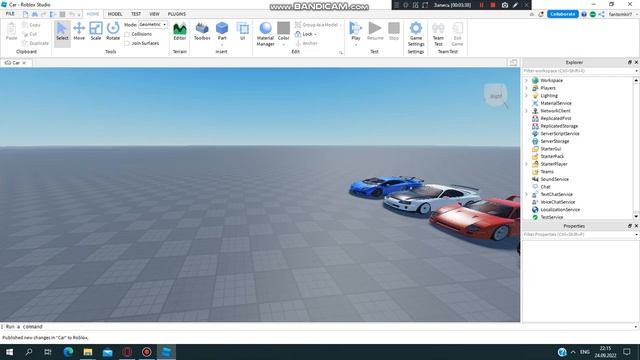Screen dimensions: 640x360
Task: Open the Part dropdown arrow
Action: [x=222, y=44]
